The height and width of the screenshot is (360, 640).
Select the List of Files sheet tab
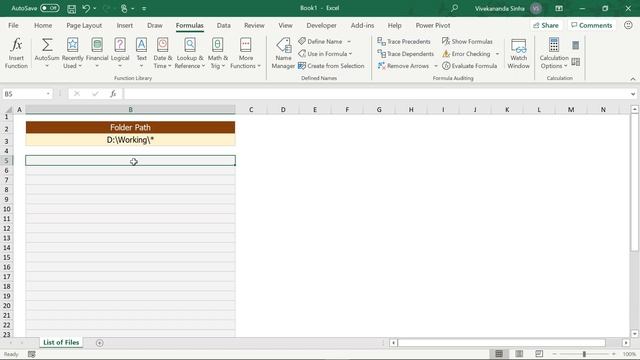(61, 342)
